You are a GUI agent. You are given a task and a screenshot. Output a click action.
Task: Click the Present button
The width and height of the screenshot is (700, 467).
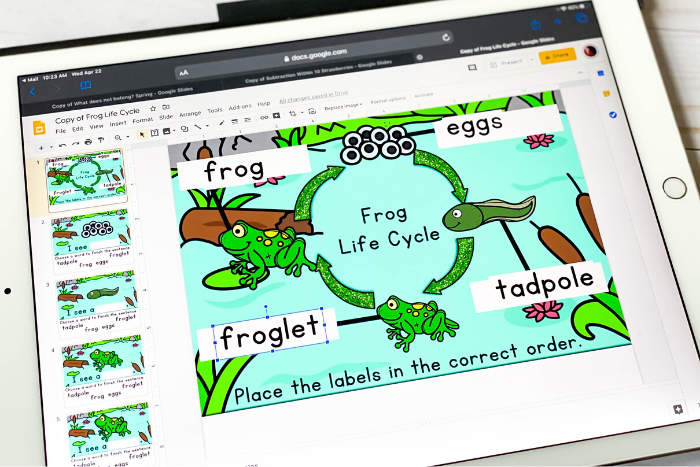508,61
